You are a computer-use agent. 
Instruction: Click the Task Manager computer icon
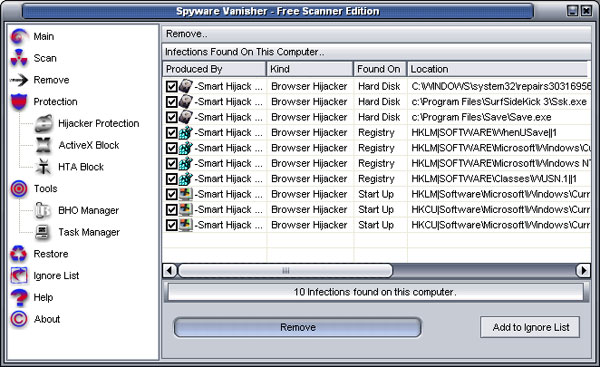[42, 232]
